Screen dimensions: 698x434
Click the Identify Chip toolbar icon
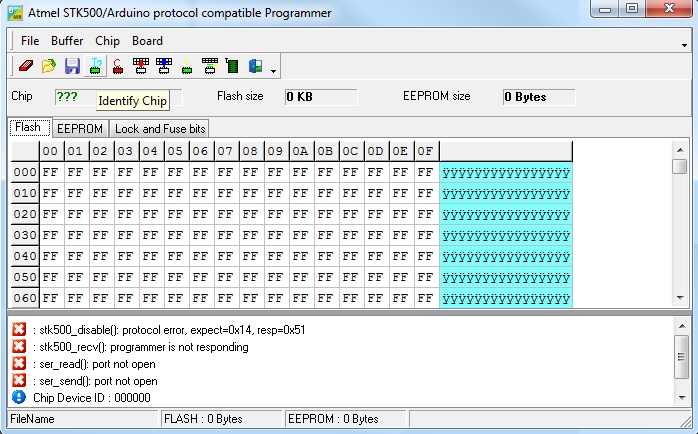coord(96,66)
